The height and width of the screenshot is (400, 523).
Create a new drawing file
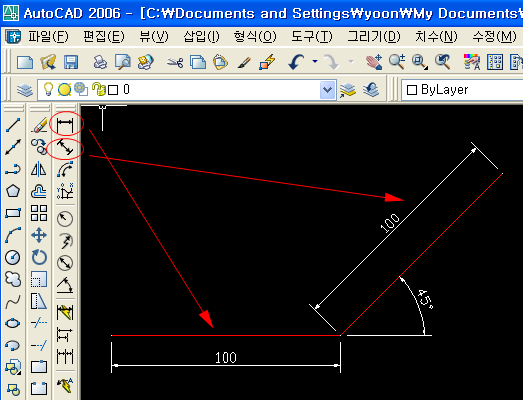[25, 62]
